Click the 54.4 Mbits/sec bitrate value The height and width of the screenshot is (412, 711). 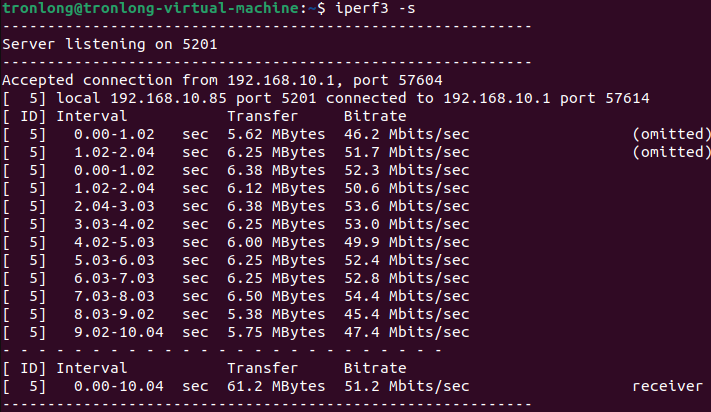click(x=407, y=296)
